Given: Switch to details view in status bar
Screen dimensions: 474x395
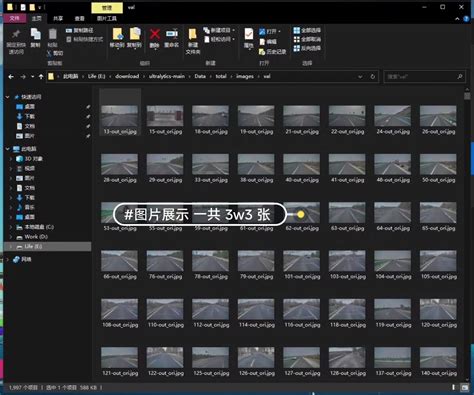Looking at the screenshot, I should [x=453, y=387].
